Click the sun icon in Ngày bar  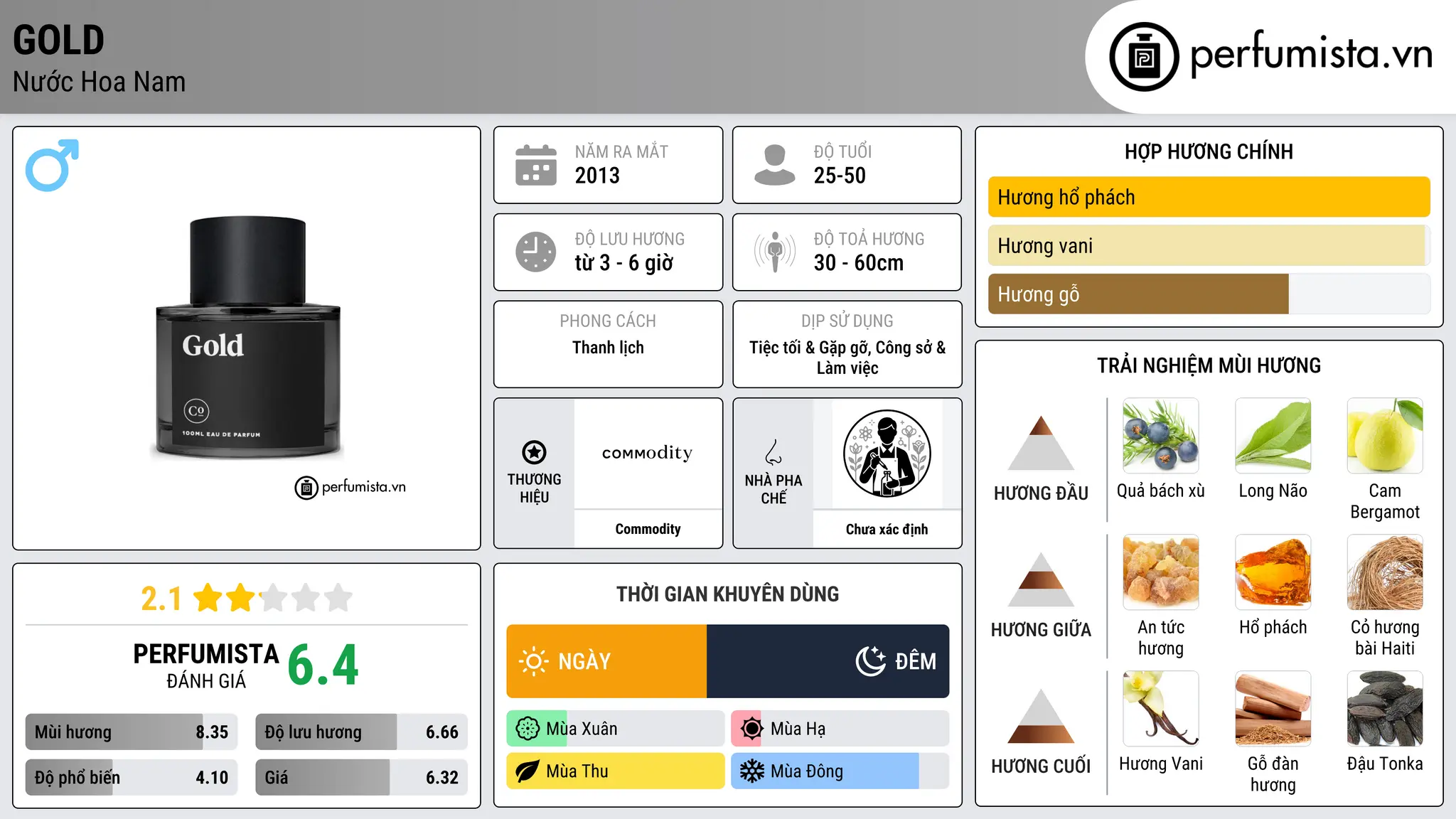534,661
